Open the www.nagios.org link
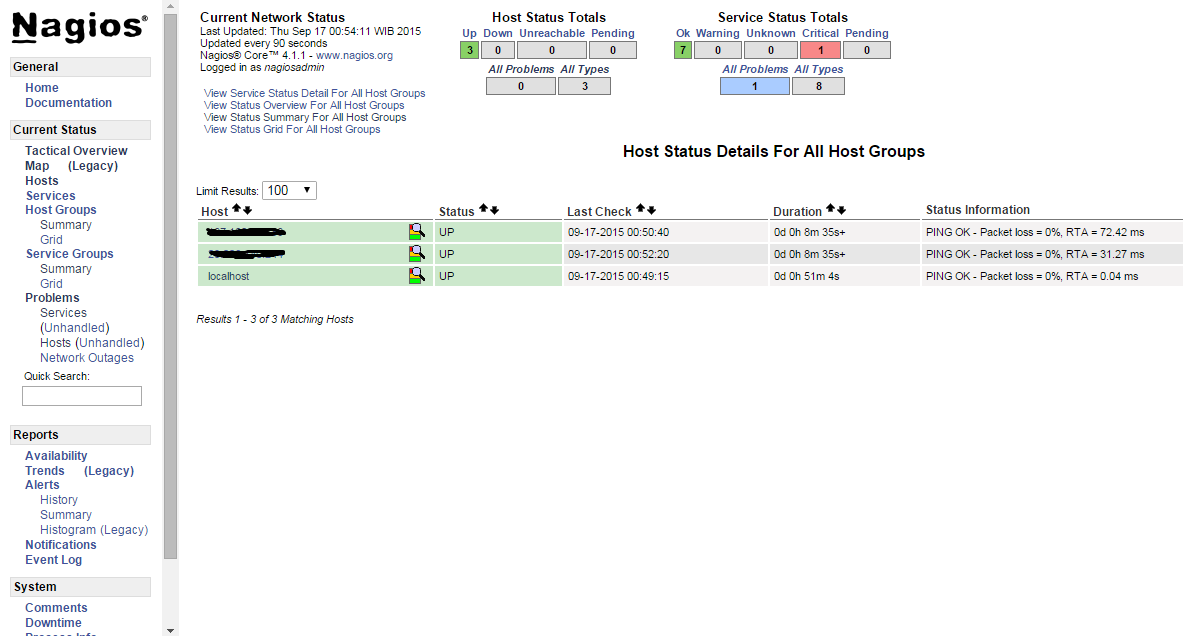Screen dimensions: 1183x636 tap(354, 56)
